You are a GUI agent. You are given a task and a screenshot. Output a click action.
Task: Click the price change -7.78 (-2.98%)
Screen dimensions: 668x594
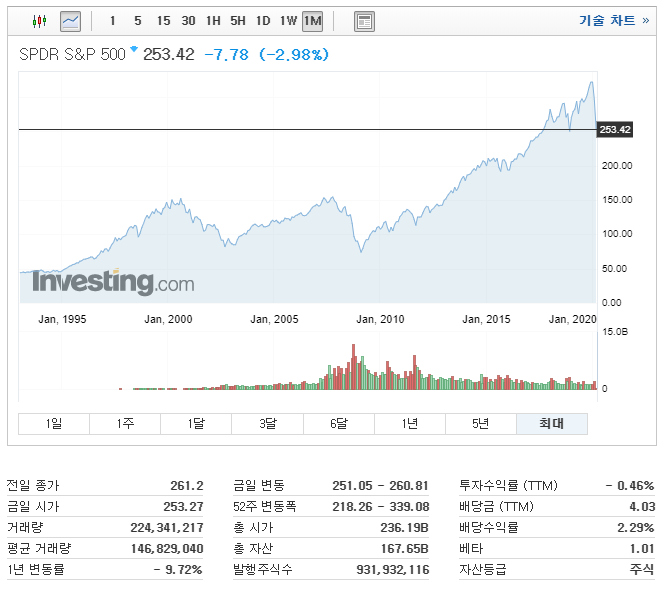pos(267,55)
